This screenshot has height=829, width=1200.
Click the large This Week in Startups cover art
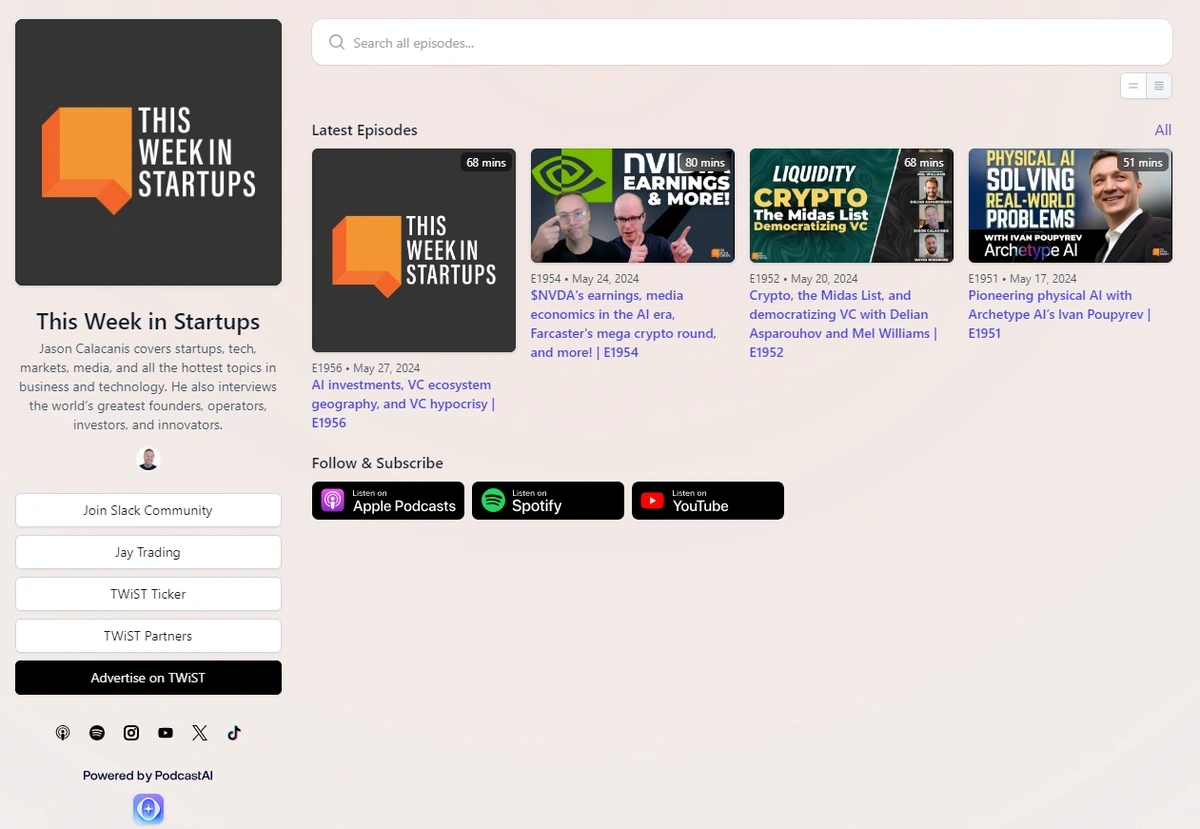[148, 152]
